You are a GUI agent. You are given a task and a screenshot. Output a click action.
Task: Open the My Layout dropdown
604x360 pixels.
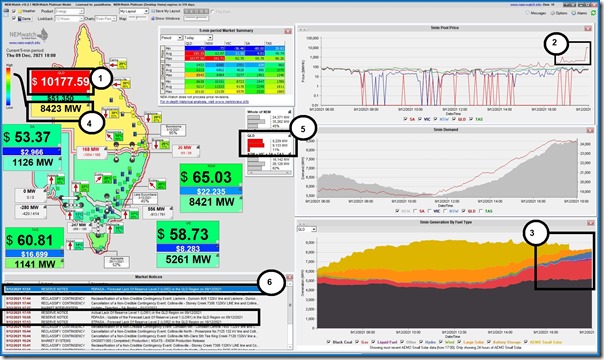(134, 11)
